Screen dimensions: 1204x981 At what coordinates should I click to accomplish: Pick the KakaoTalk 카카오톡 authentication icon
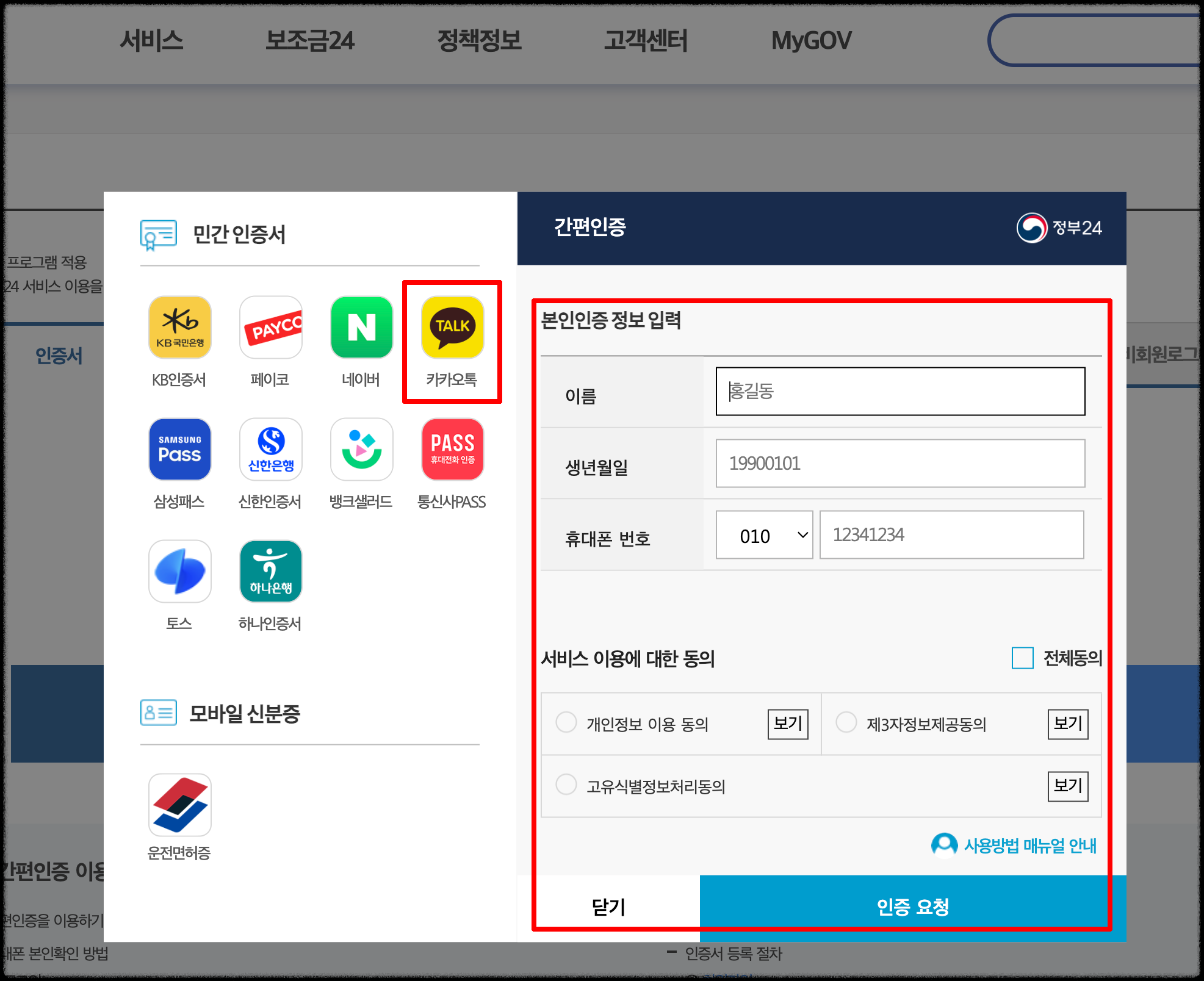tap(452, 328)
